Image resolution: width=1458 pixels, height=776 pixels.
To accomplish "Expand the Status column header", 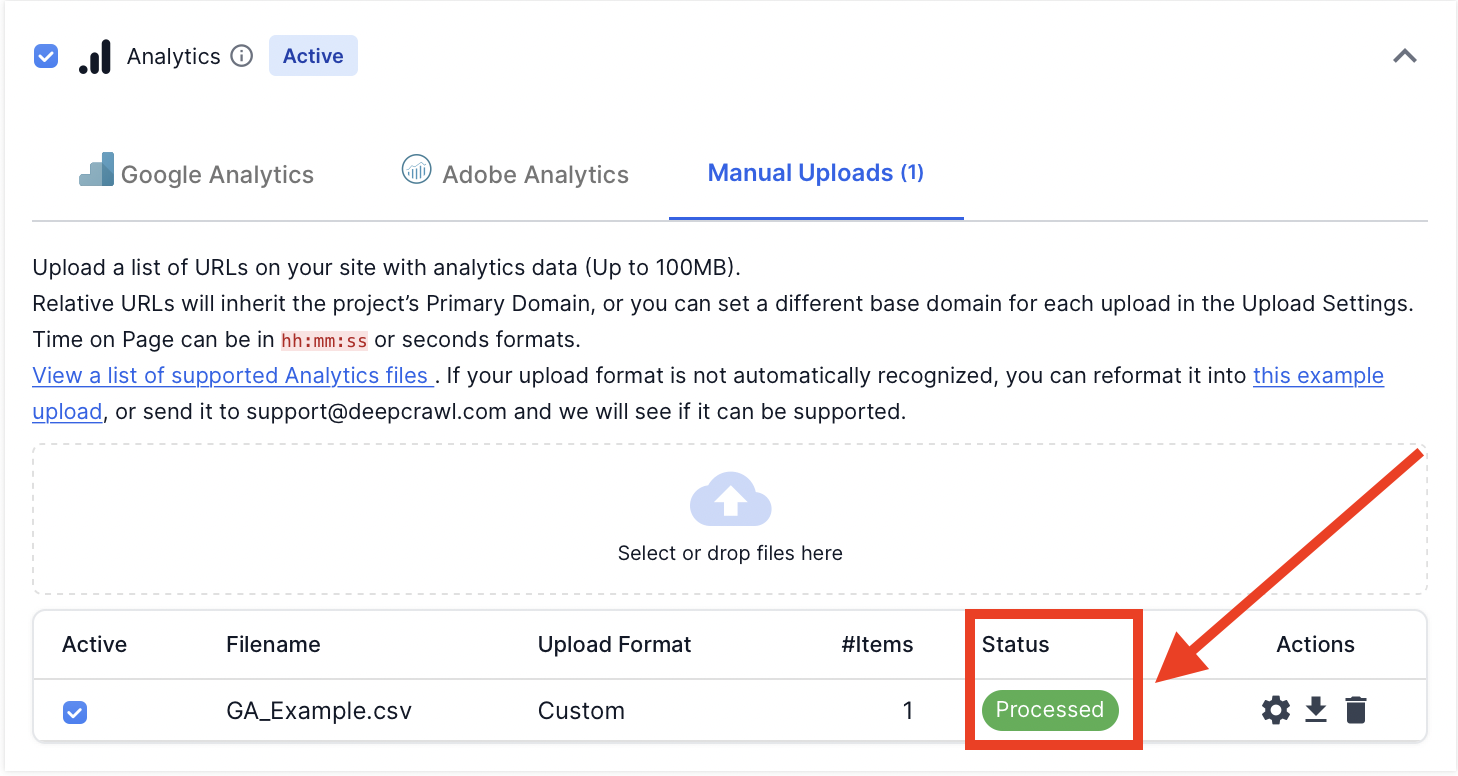I will pyautogui.click(x=1015, y=645).
